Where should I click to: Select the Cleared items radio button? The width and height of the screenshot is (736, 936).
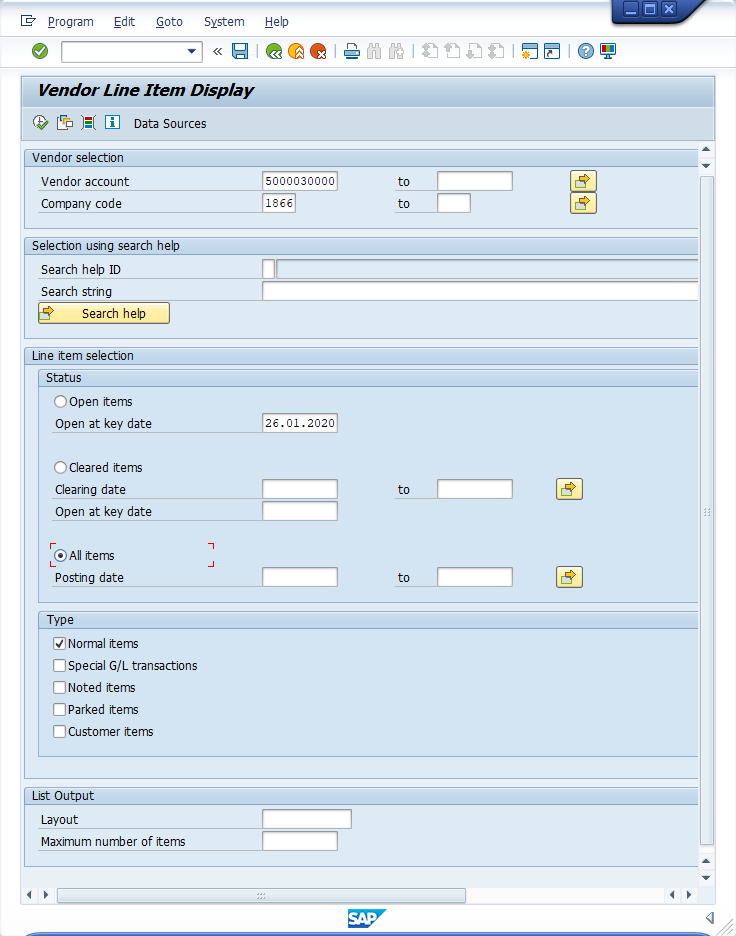point(61,467)
